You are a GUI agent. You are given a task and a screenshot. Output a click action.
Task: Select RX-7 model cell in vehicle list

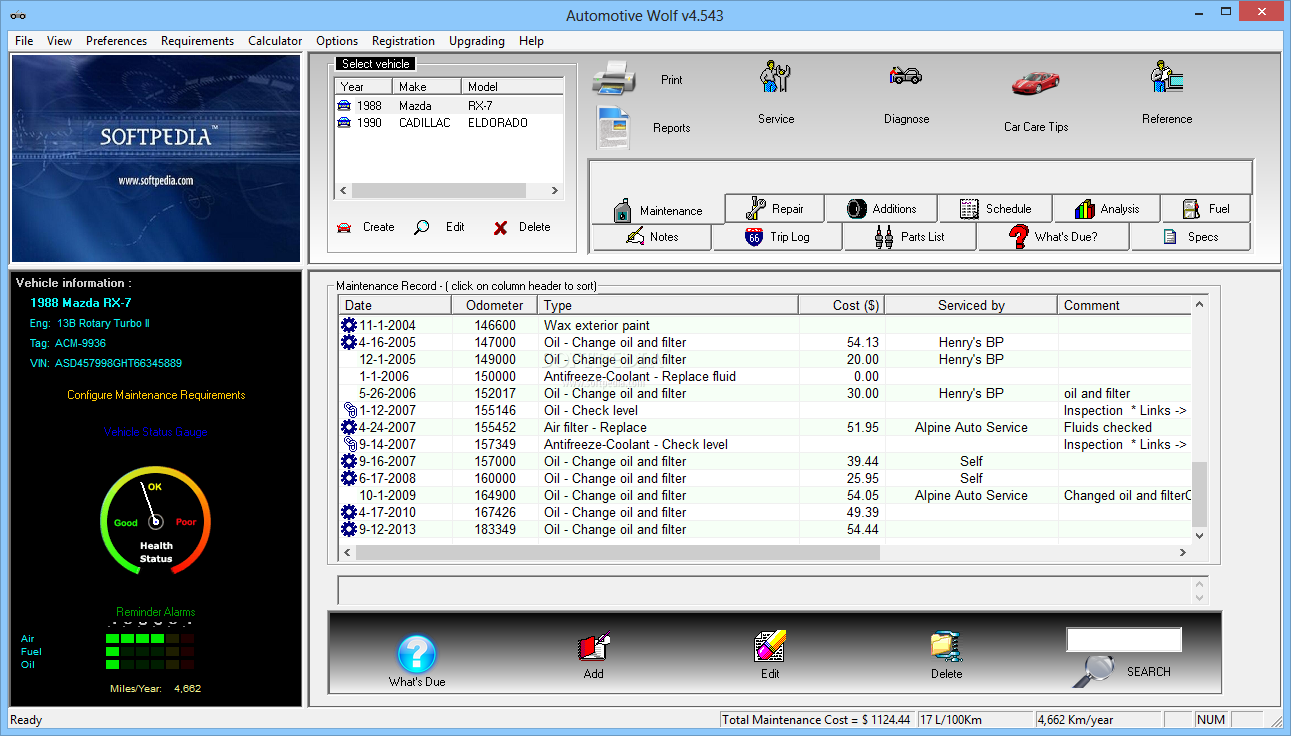(480, 105)
